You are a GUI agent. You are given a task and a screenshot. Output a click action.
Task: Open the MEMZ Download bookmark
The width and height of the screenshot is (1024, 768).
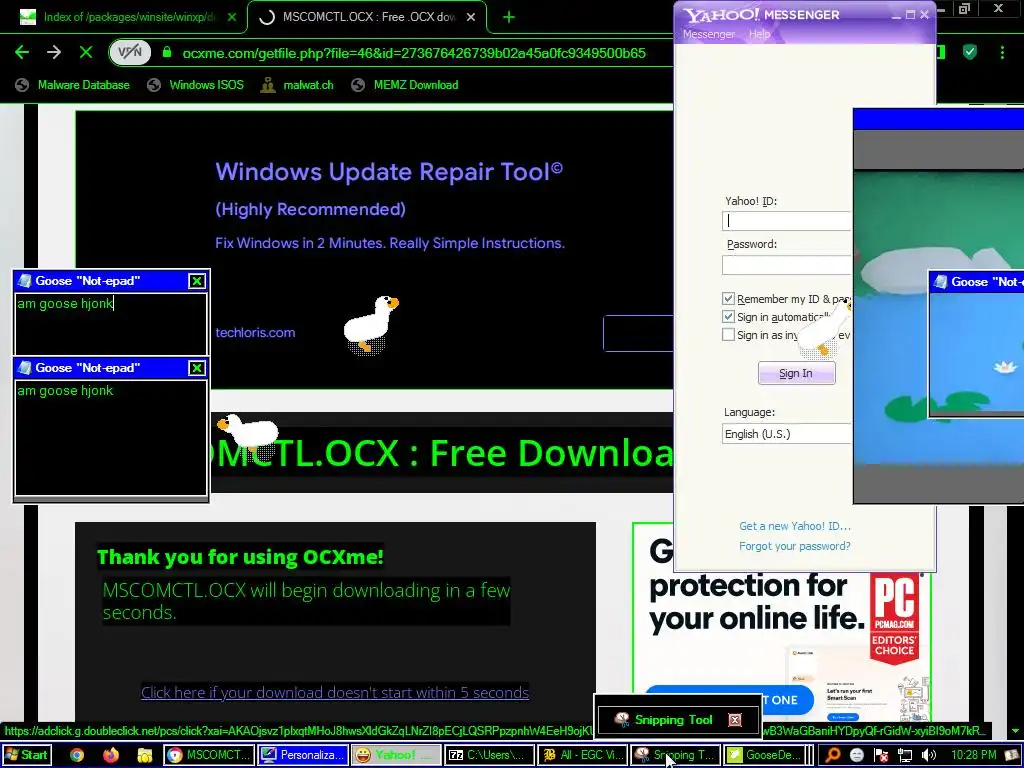pos(405,85)
